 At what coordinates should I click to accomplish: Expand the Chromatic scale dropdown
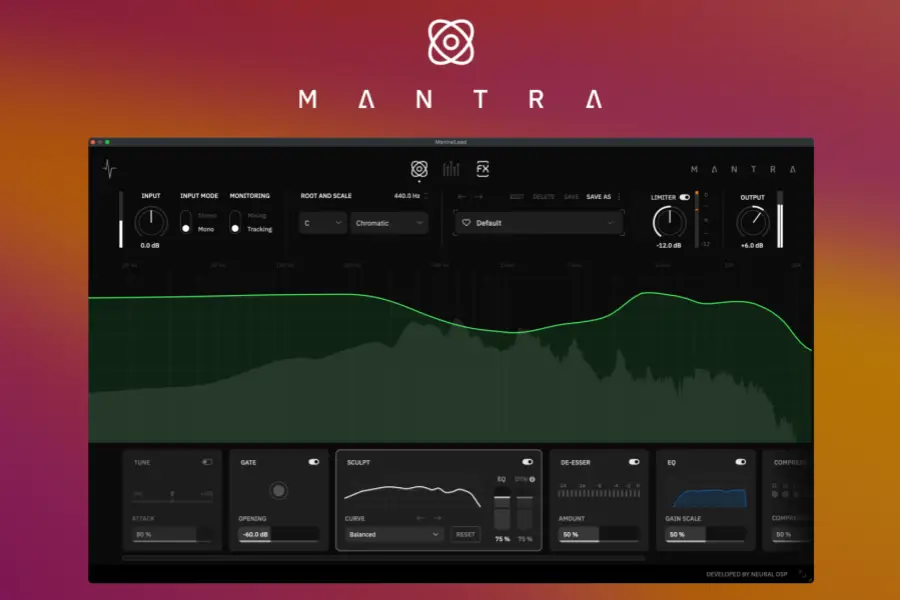click(x=388, y=223)
